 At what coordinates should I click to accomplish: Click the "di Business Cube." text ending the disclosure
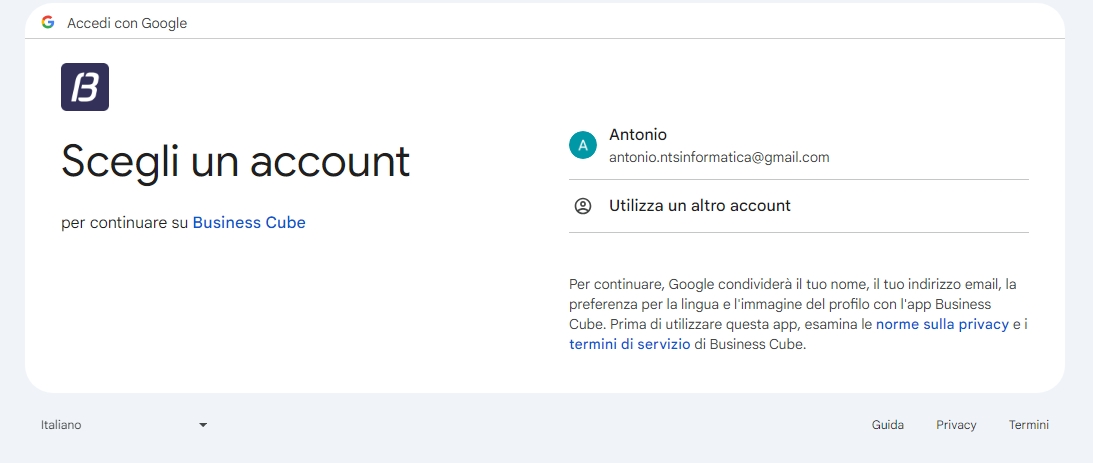click(x=750, y=344)
